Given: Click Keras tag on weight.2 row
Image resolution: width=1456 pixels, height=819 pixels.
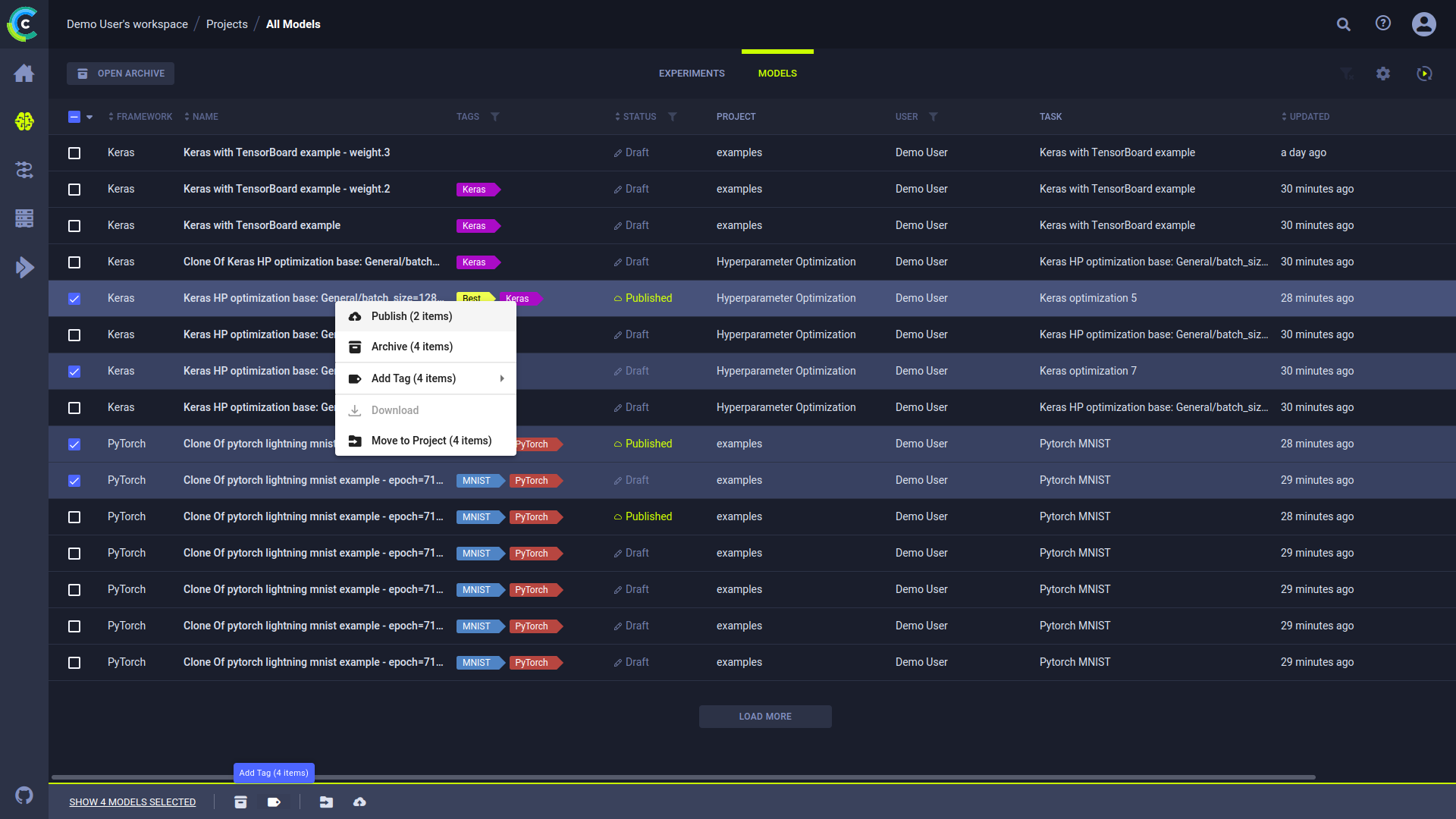Looking at the screenshot, I should (x=478, y=190).
